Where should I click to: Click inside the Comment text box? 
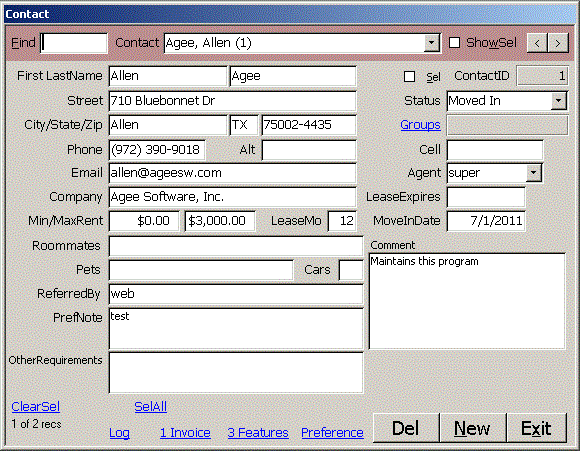click(467, 301)
